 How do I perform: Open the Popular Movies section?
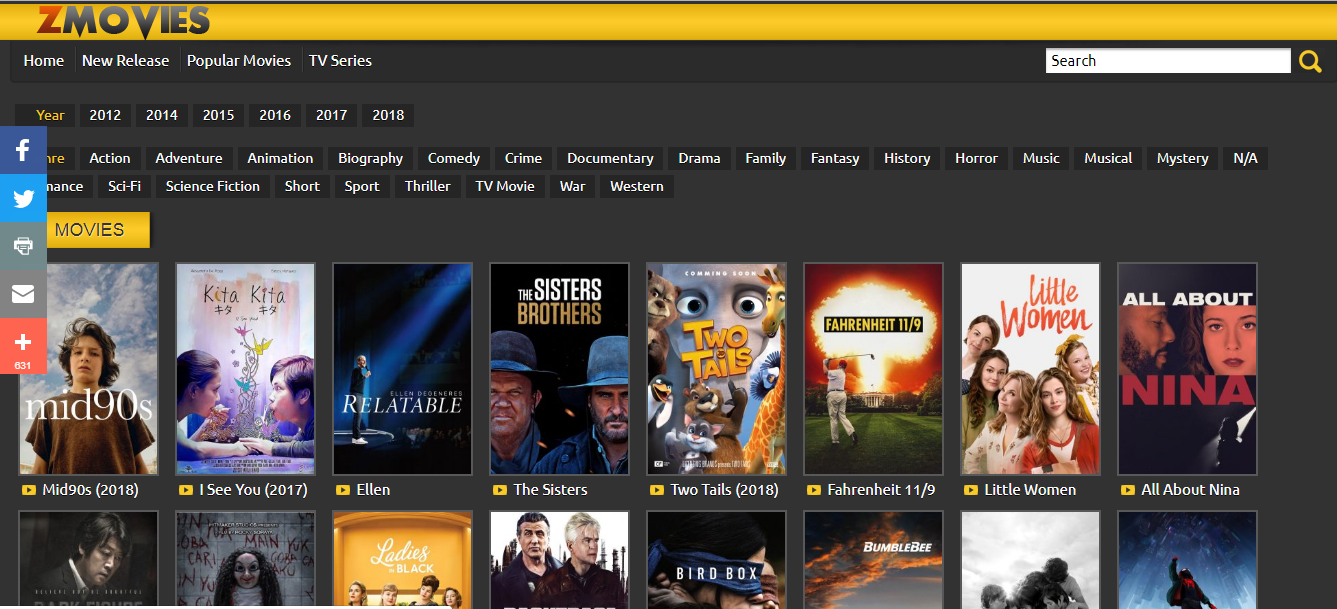239,61
